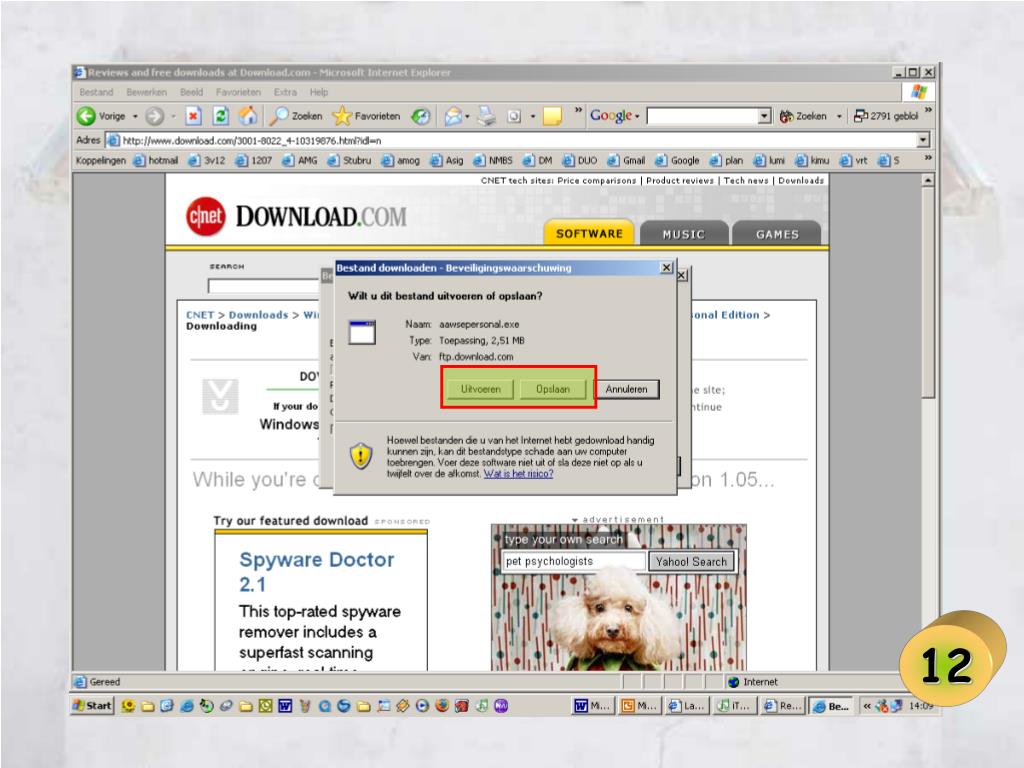Screen dimensions: 1024x768
Task: Launch Firefox from quick launch bar
Action: click(442, 706)
